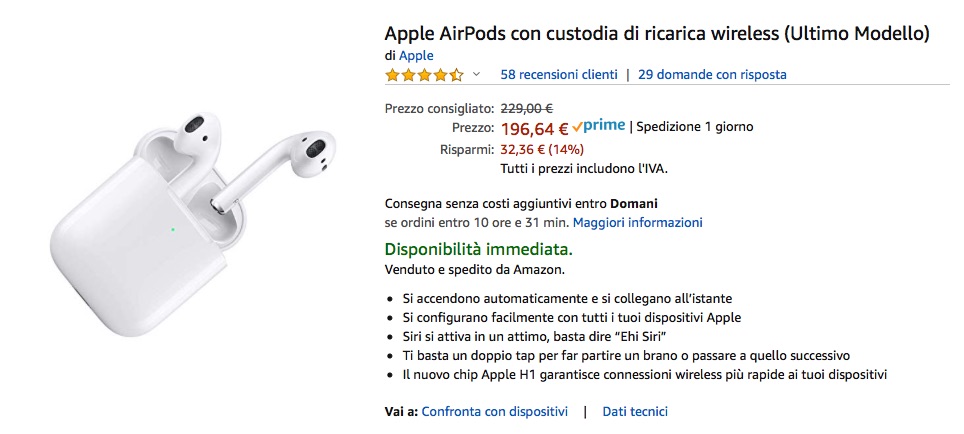The height and width of the screenshot is (434, 964).
Task: Click the AirPods product title
Action: point(657,34)
